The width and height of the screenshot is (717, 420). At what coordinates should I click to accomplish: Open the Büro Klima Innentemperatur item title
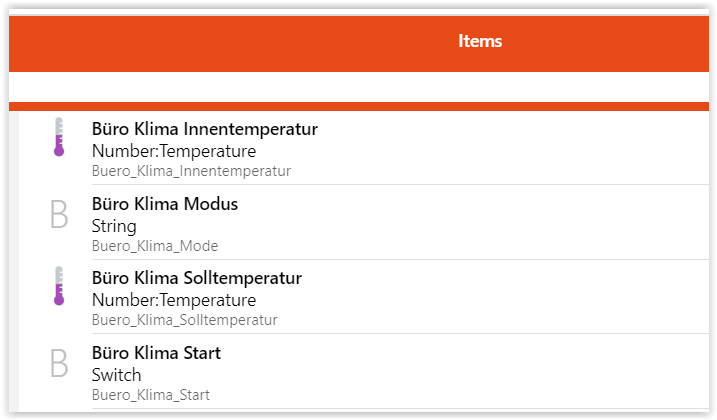pyautogui.click(x=205, y=129)
